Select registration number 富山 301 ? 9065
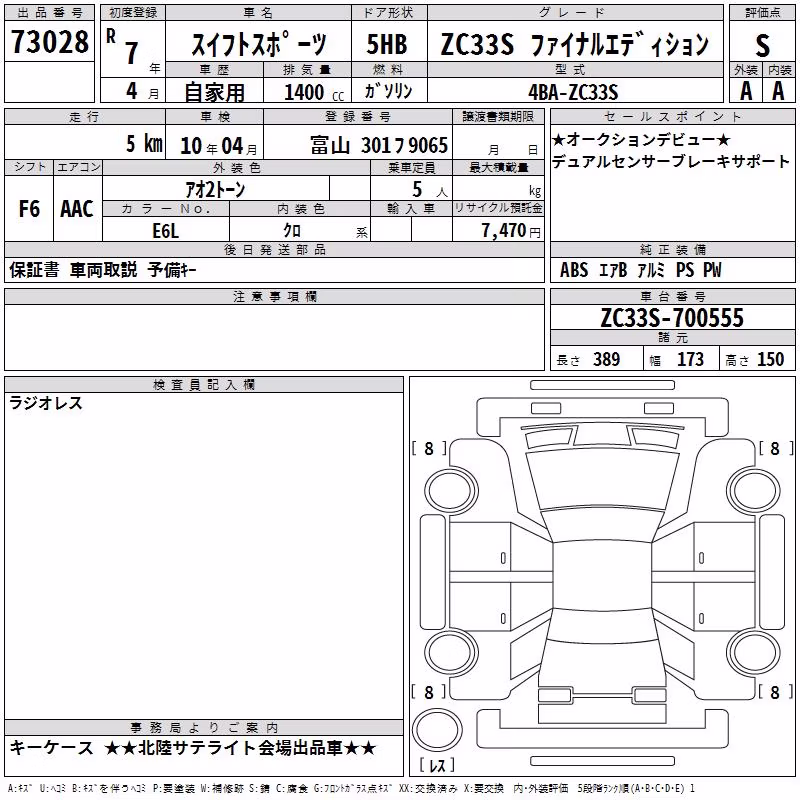This screenshot has height=800, width=800. click(x=379, y=145)
